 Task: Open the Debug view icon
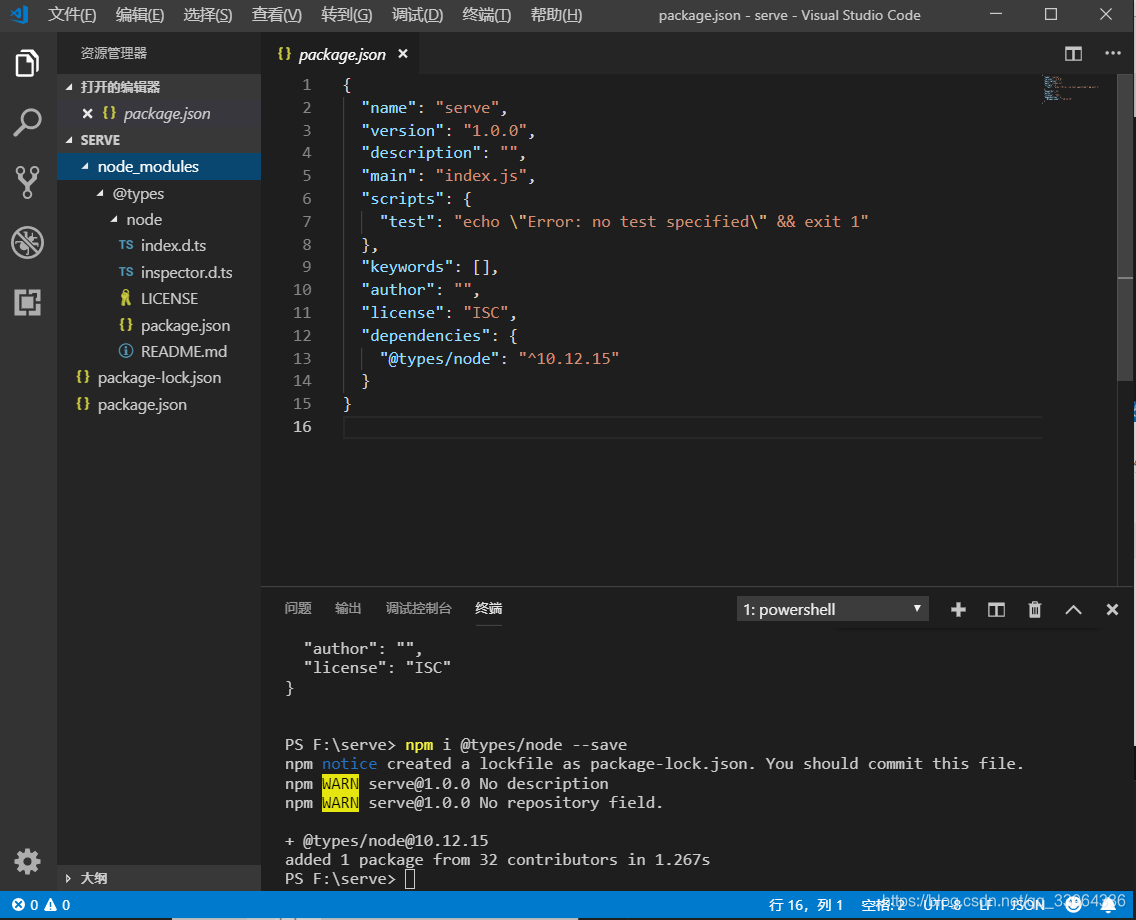[28, 243]
